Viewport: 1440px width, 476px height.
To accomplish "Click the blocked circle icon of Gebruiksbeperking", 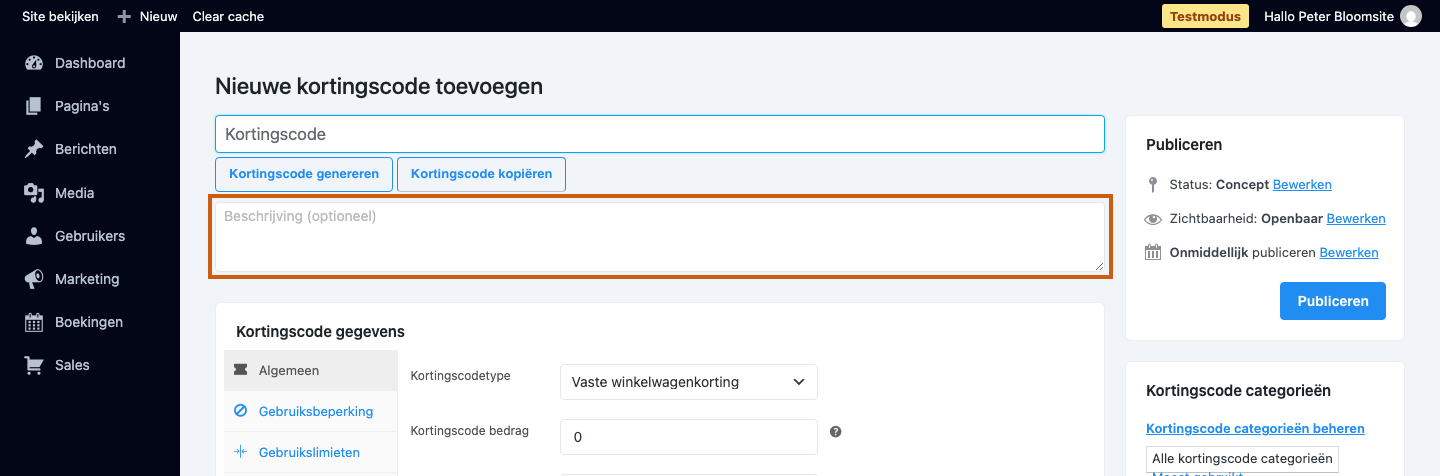I will click(240, 411).
